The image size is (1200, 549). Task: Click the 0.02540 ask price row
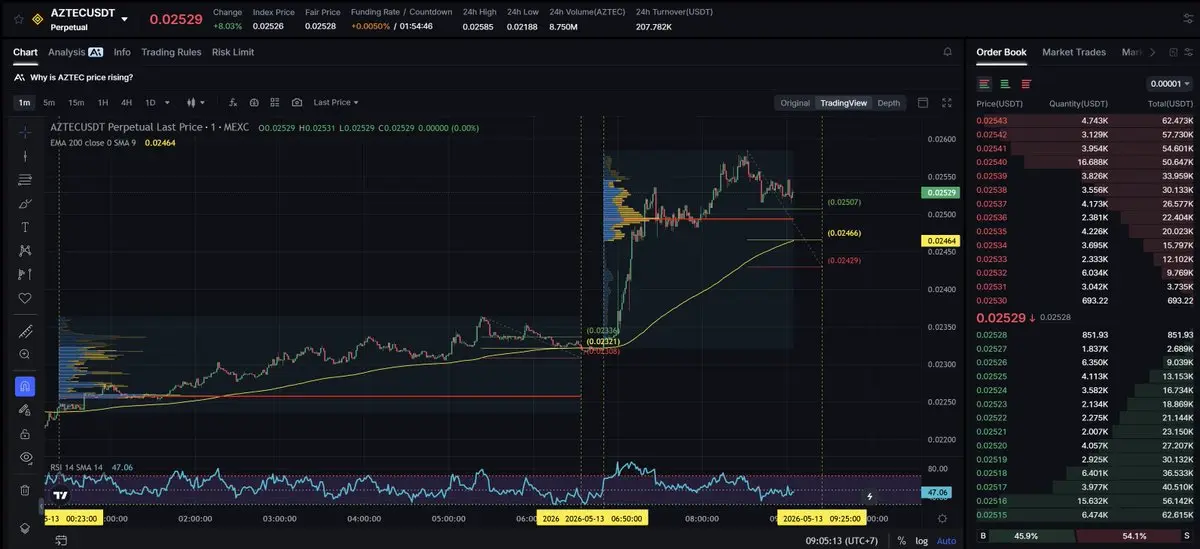[x=1084, y=161]
